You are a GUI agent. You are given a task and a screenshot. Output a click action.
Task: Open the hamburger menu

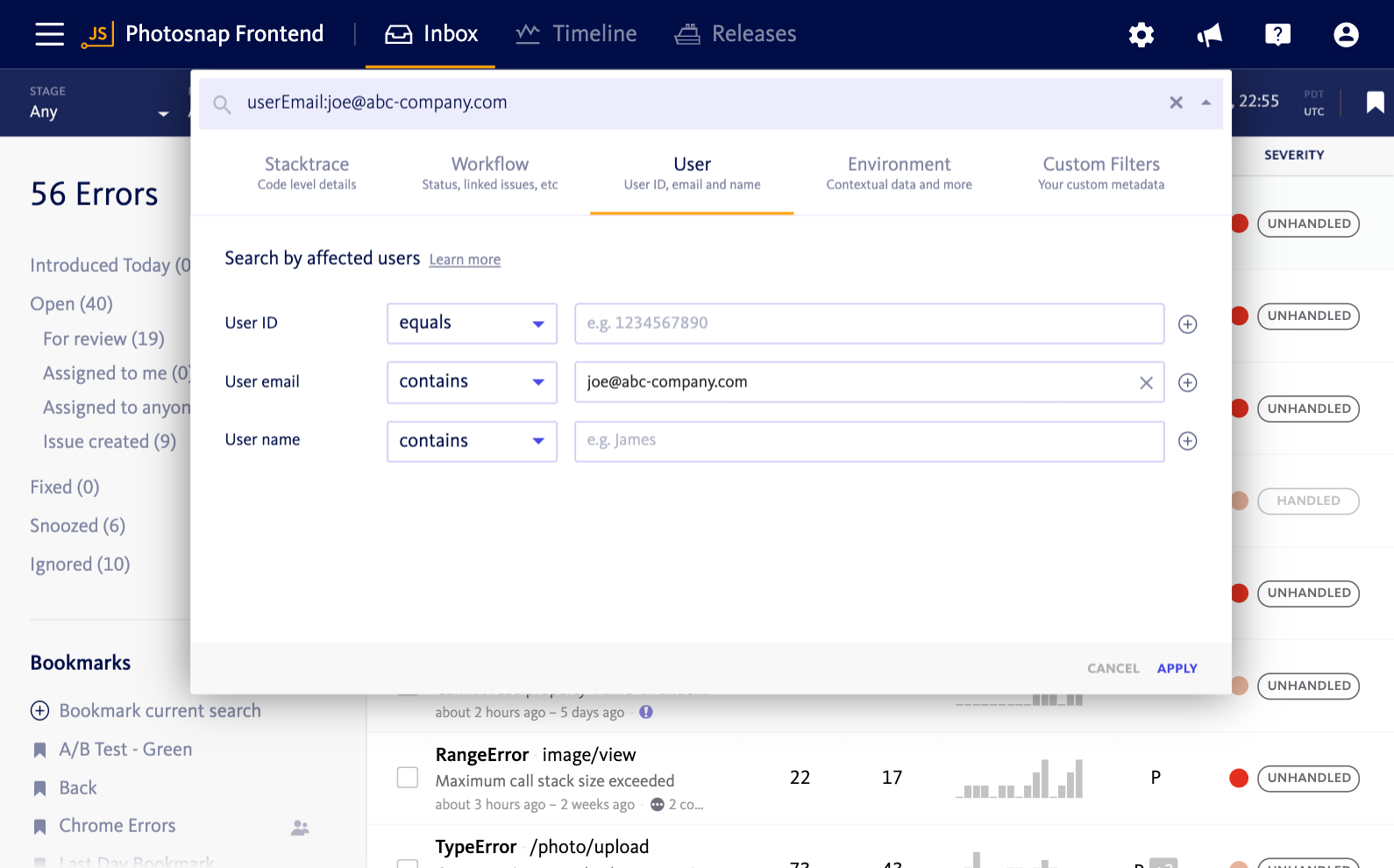tap(50, 34)
